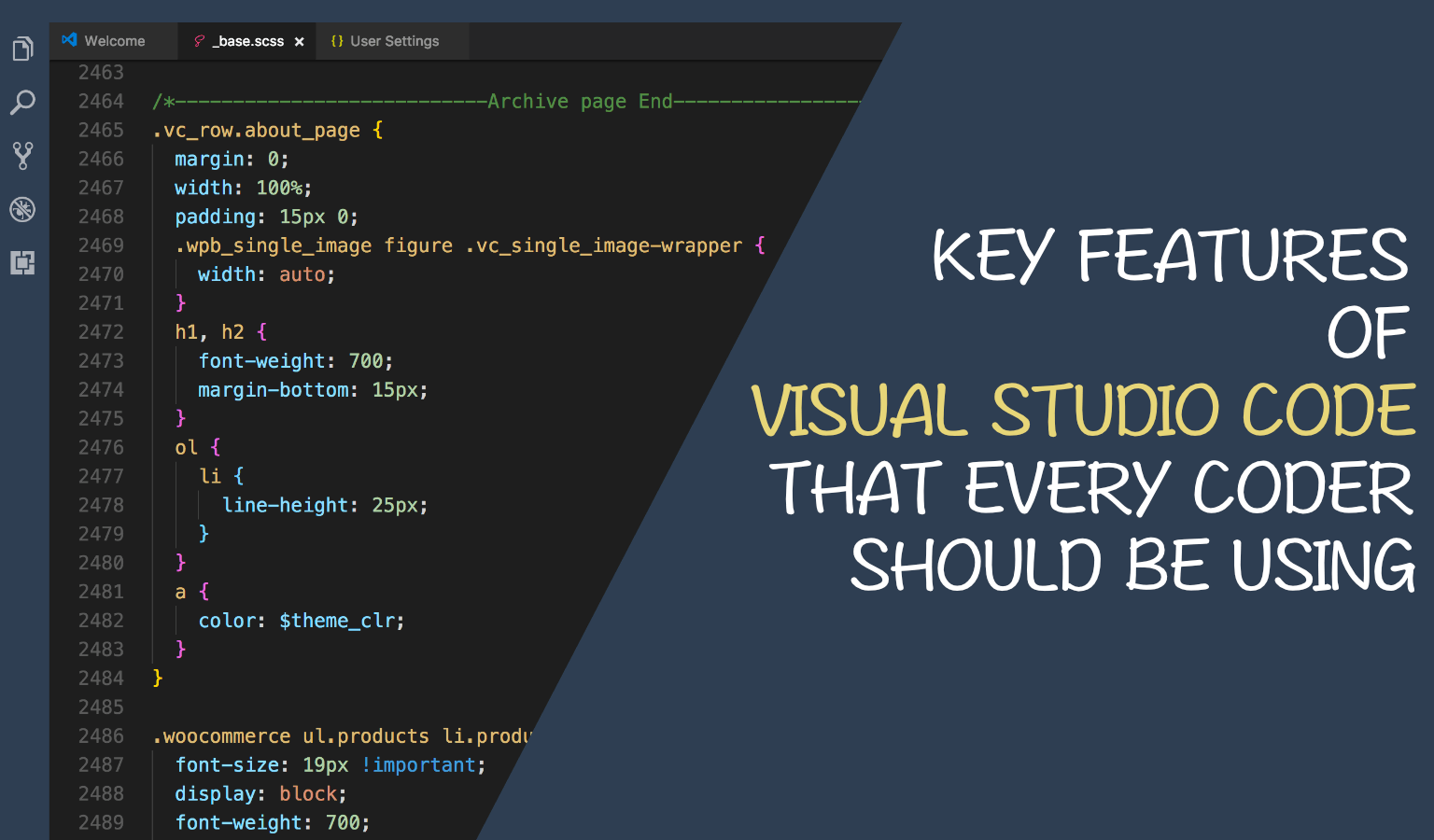
Task: Click line number 2465
Action: click(x=101, y=131)
